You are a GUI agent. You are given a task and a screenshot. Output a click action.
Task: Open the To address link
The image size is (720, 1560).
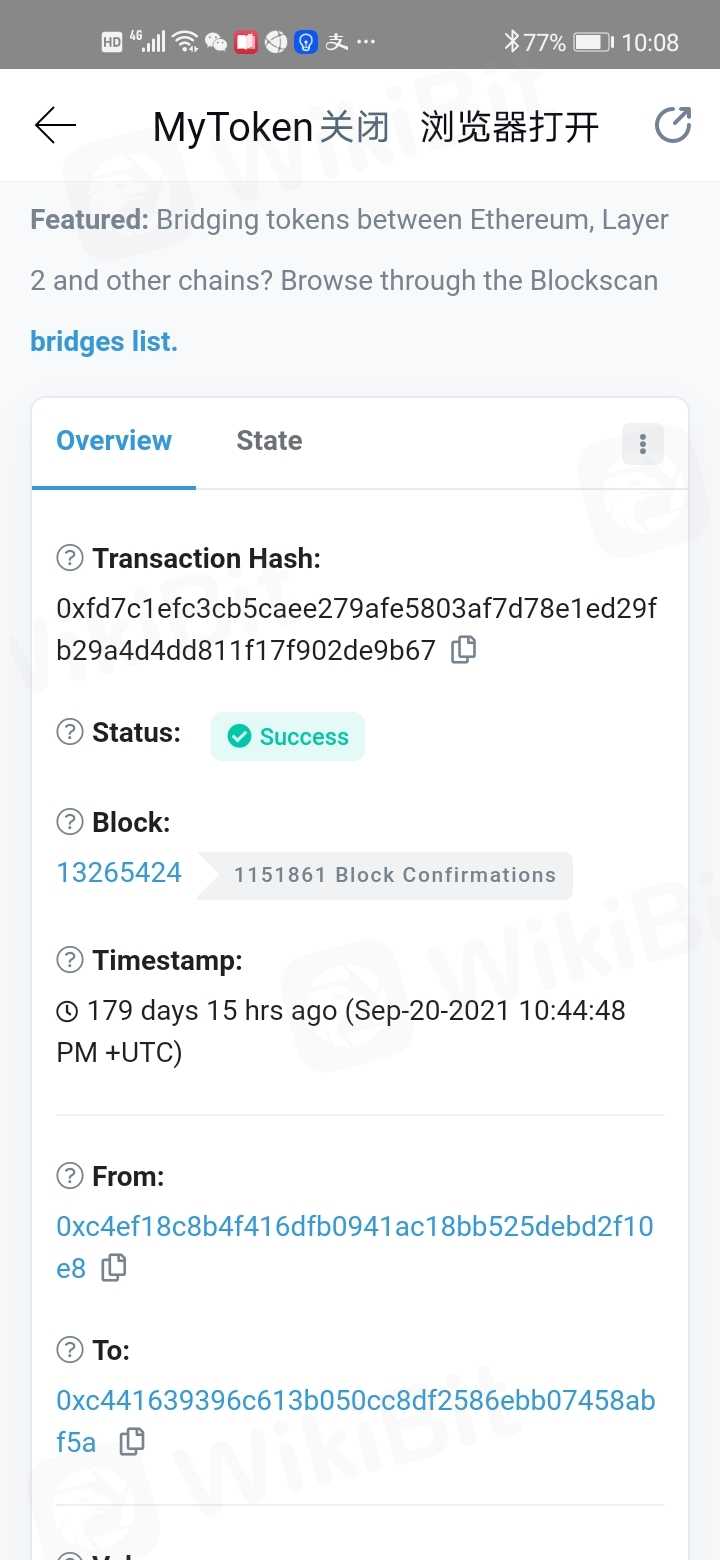click(354, 1400)
